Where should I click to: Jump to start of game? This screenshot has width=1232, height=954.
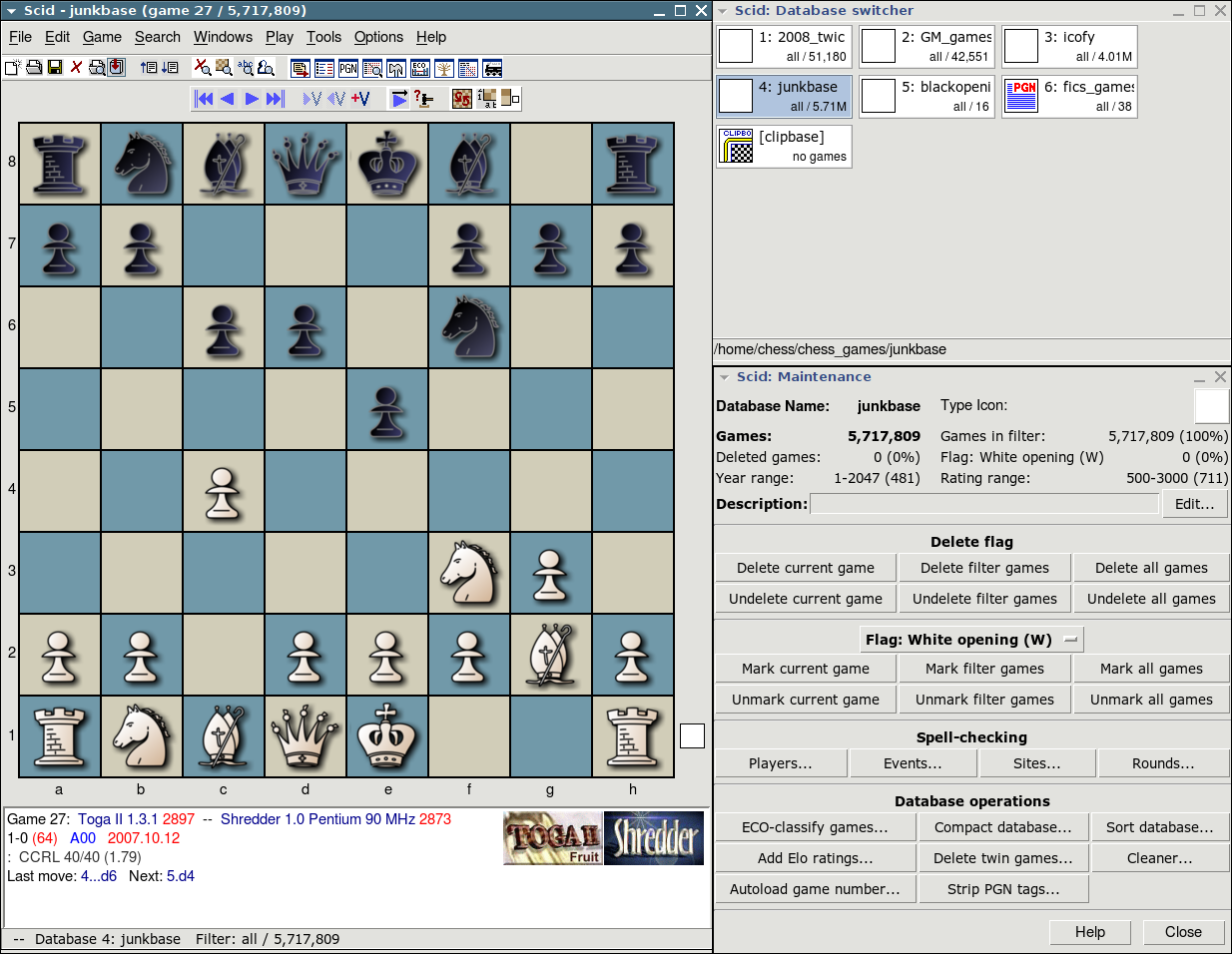205,98
